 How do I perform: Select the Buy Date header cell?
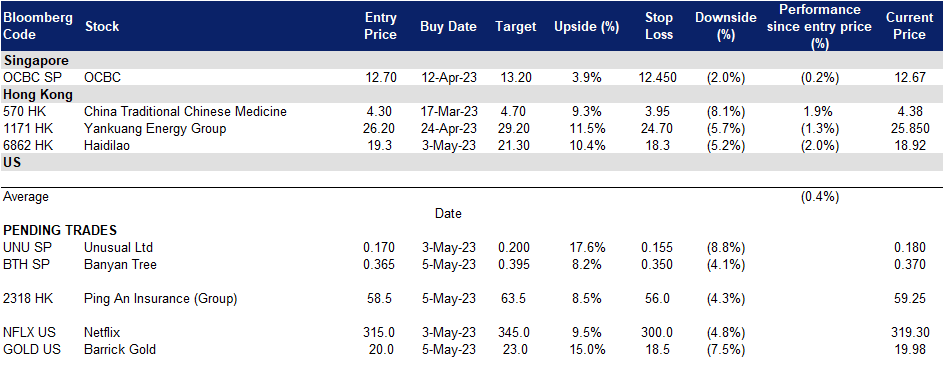click(448, 26)
